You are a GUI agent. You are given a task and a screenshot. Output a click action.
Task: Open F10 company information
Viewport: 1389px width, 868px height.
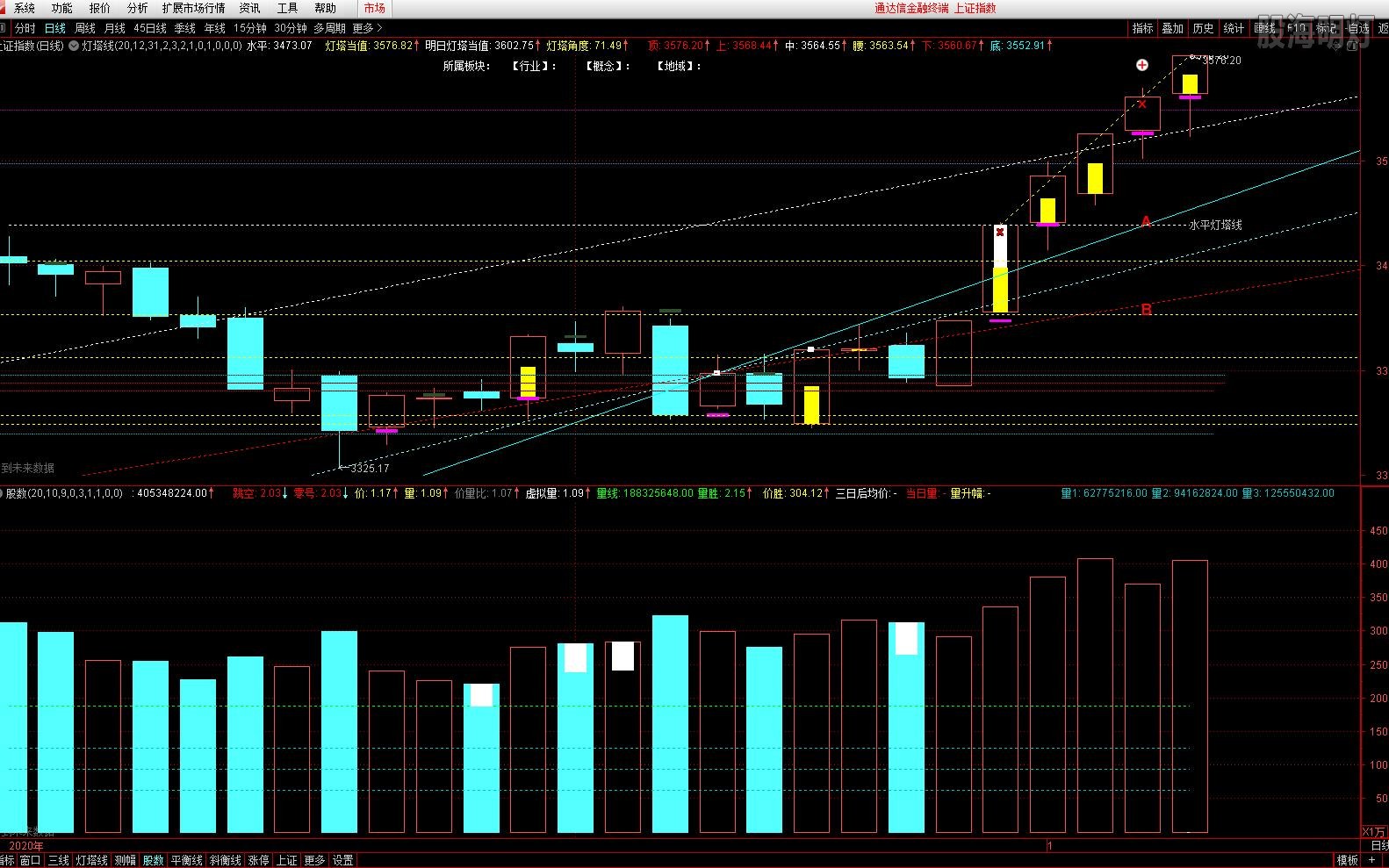pyautogui.click(x=1297, y=28)
